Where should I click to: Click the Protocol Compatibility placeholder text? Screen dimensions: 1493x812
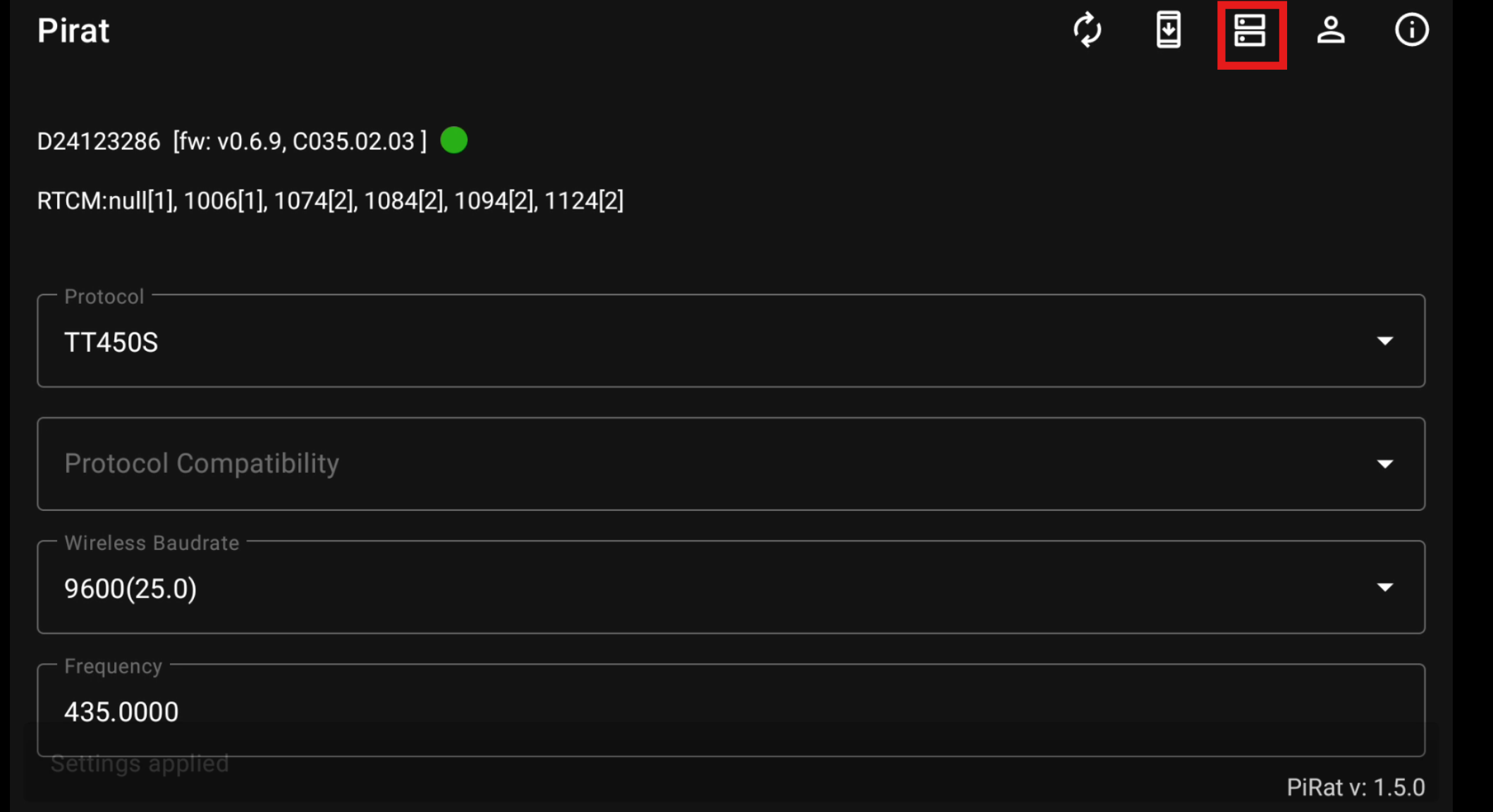coord(202,464)
